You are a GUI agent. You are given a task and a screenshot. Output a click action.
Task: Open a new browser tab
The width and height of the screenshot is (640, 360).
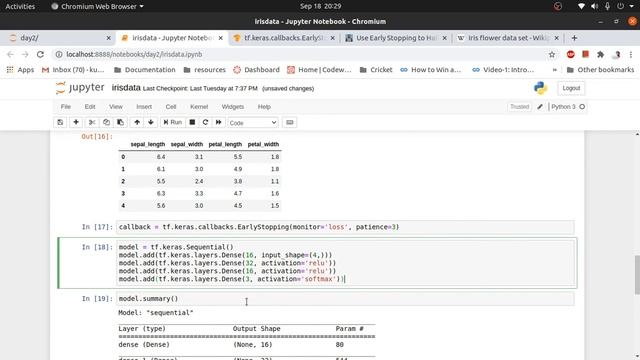(x=574, y=38)
